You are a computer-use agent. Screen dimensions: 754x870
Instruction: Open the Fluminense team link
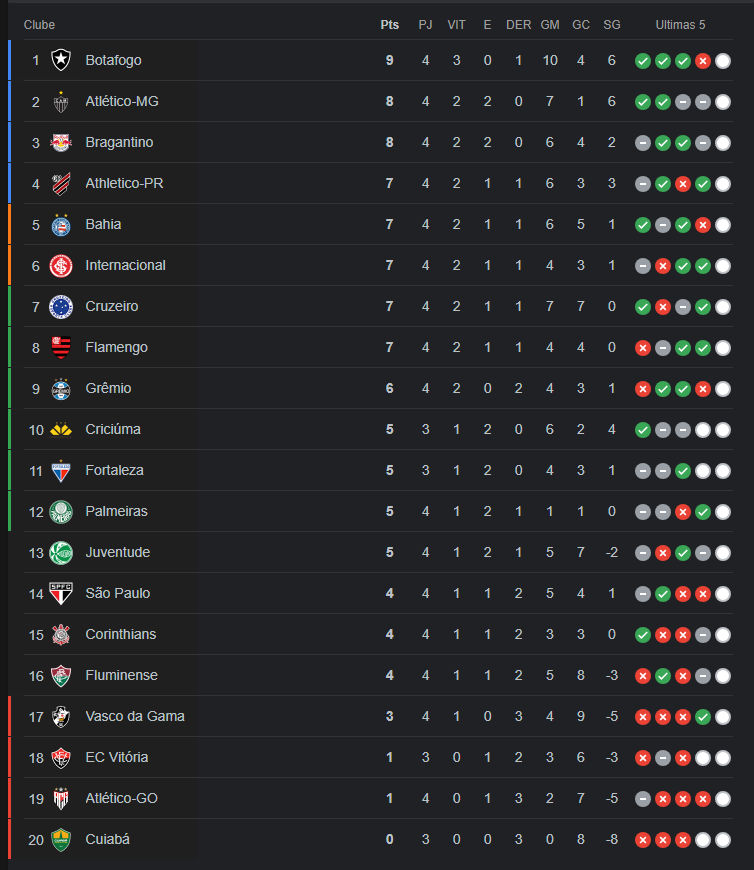(x=121, y=676)
